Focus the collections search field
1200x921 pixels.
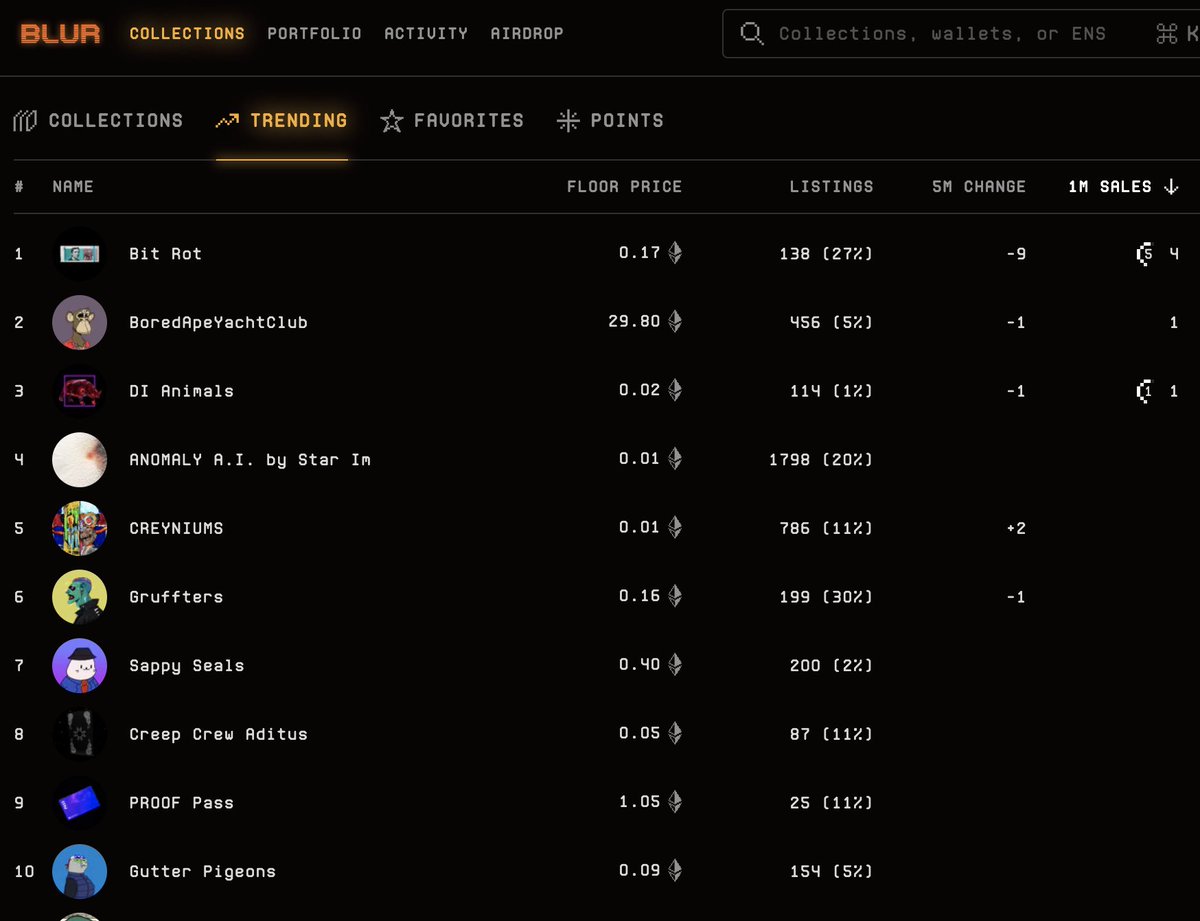[960, 34]
